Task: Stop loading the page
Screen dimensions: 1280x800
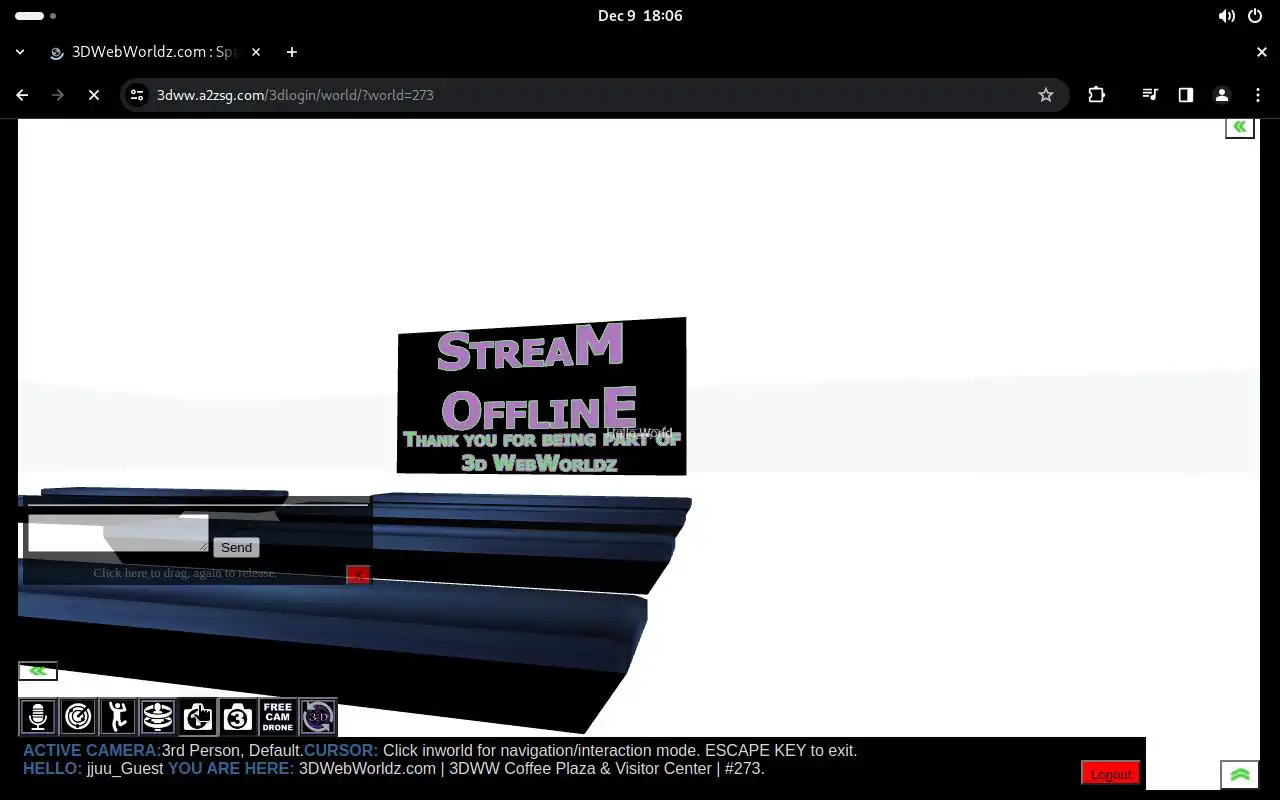Action: [x=94, y=95]
